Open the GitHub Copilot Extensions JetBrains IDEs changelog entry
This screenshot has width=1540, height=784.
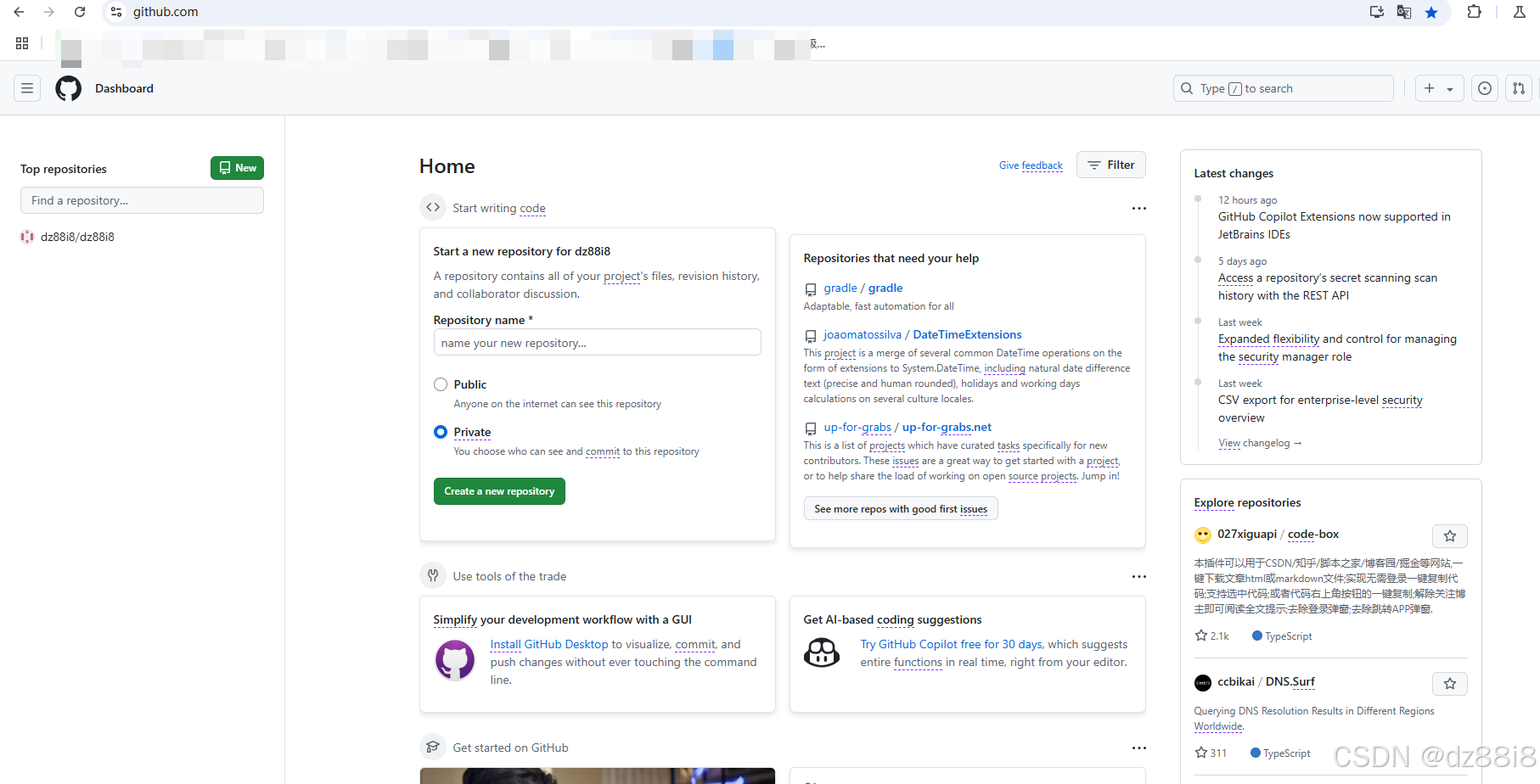click(x=1334, y=226)
